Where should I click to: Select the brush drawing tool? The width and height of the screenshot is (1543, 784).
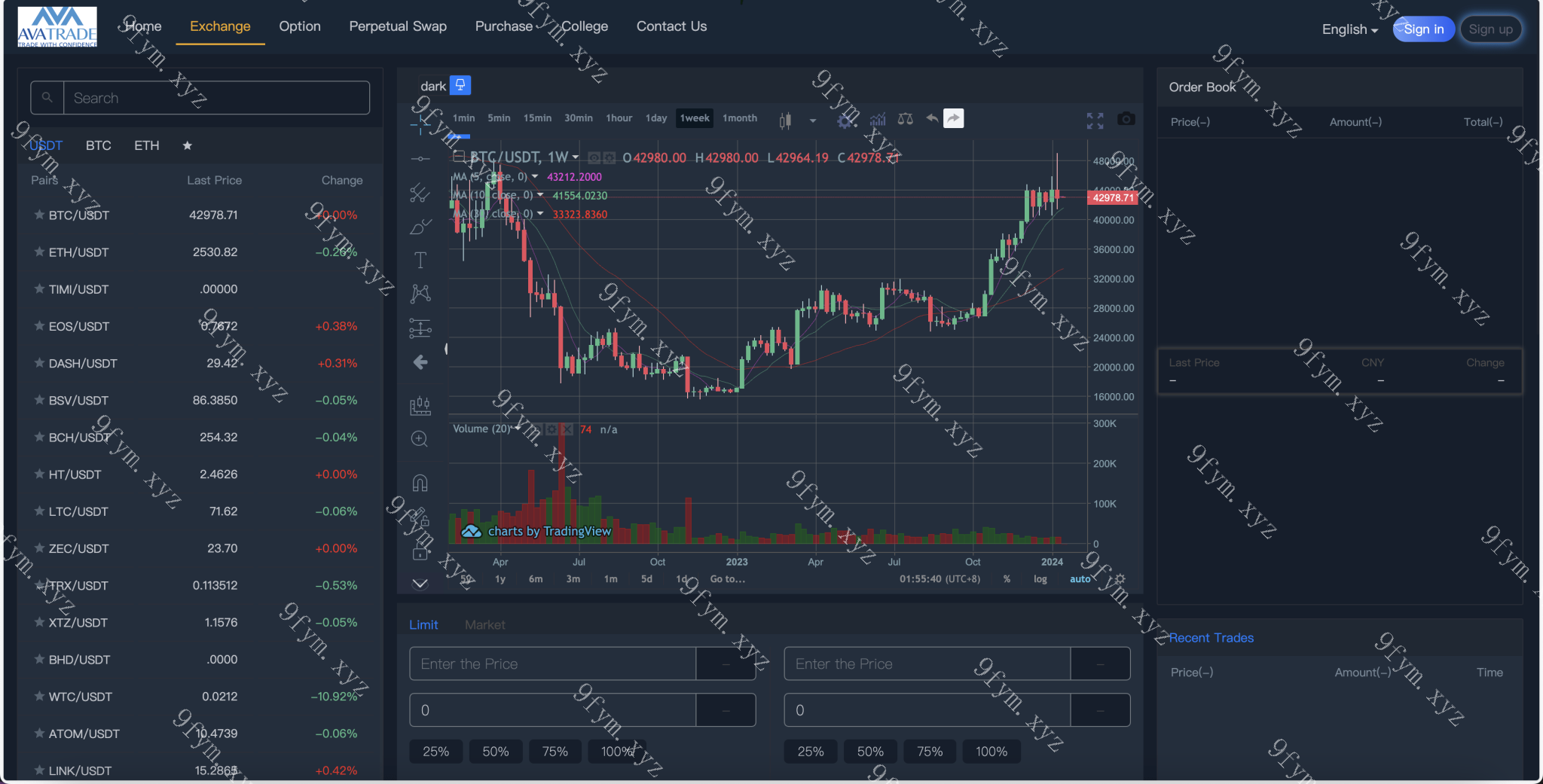420,227
